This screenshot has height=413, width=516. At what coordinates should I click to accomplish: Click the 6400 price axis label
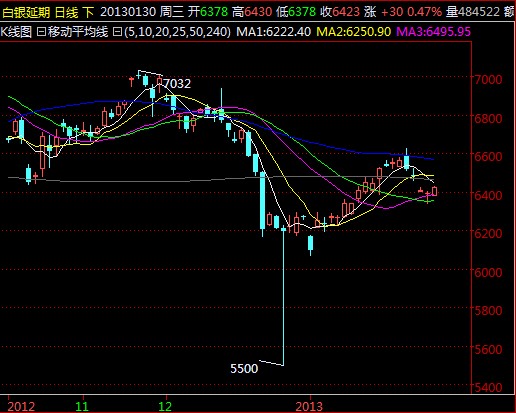tap(488, 195)
